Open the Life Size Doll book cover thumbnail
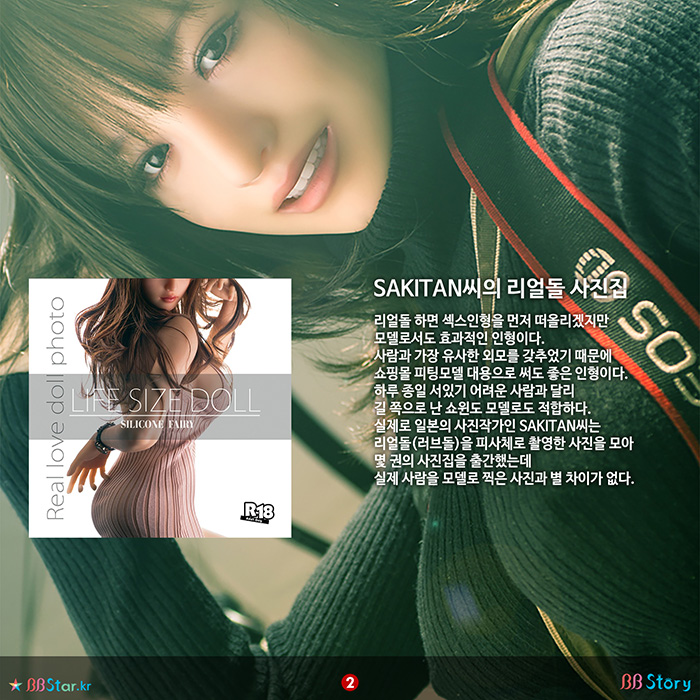700x700 pixels. (160, 408)
